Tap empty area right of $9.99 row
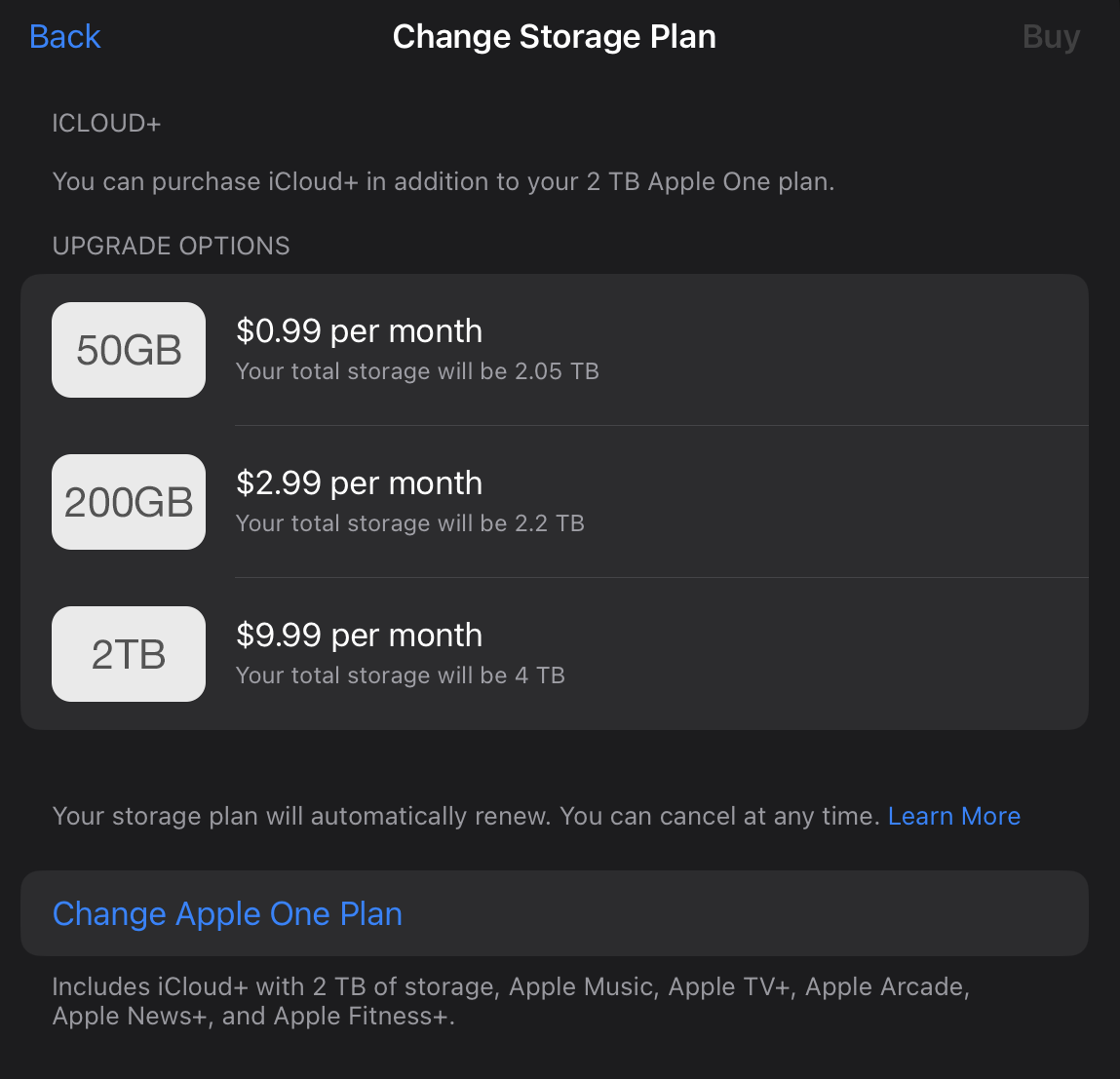The image size is (1120, 1079). coord(829,654)
